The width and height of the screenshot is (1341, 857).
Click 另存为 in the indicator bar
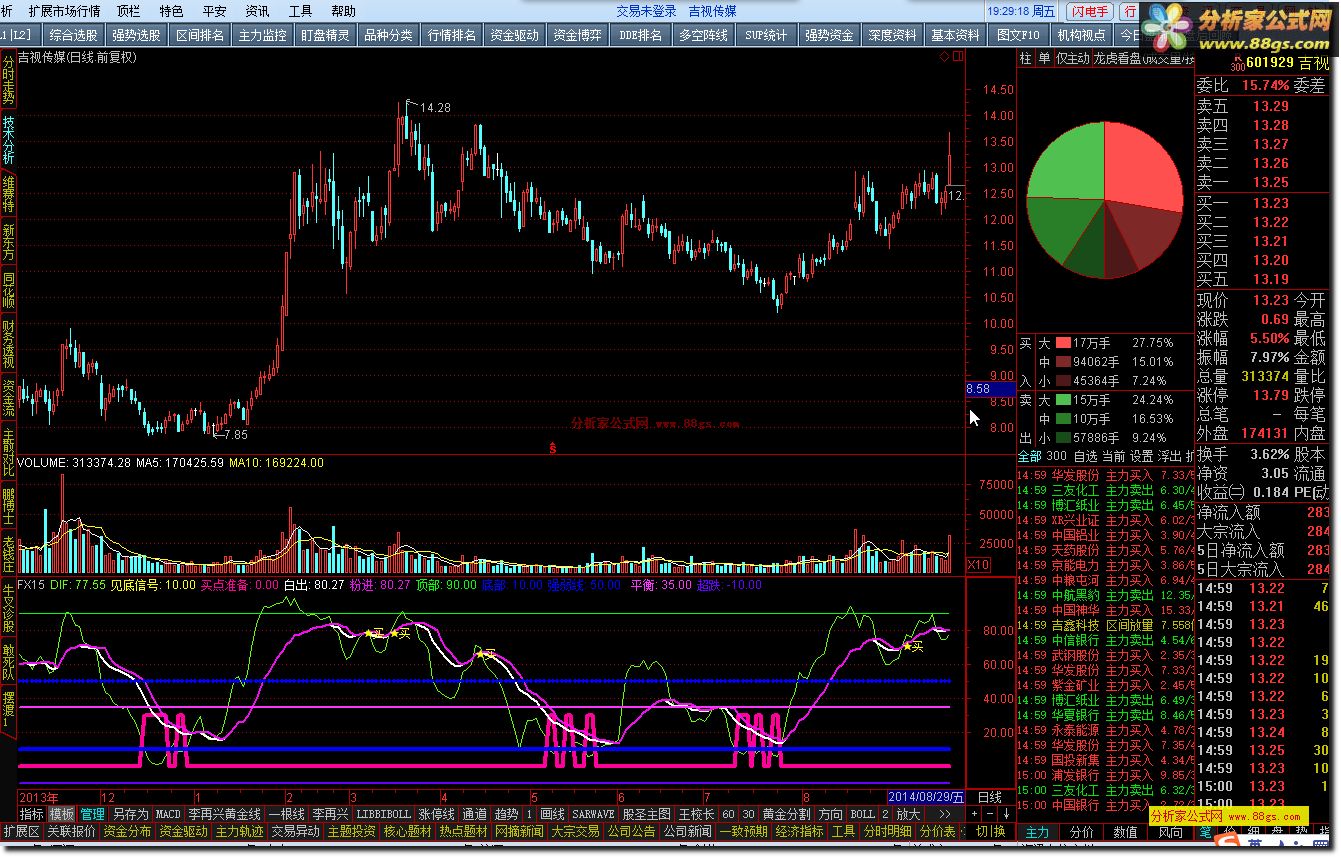131,814
